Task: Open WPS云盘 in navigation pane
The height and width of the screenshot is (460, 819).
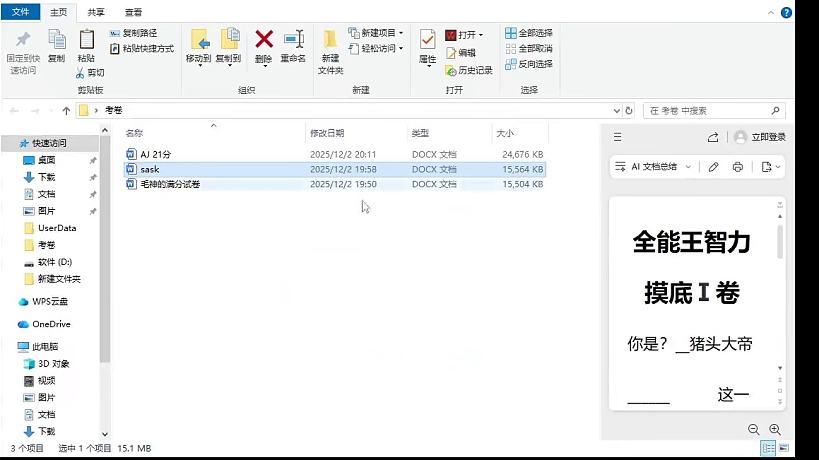Action: [x=50, y=302]
